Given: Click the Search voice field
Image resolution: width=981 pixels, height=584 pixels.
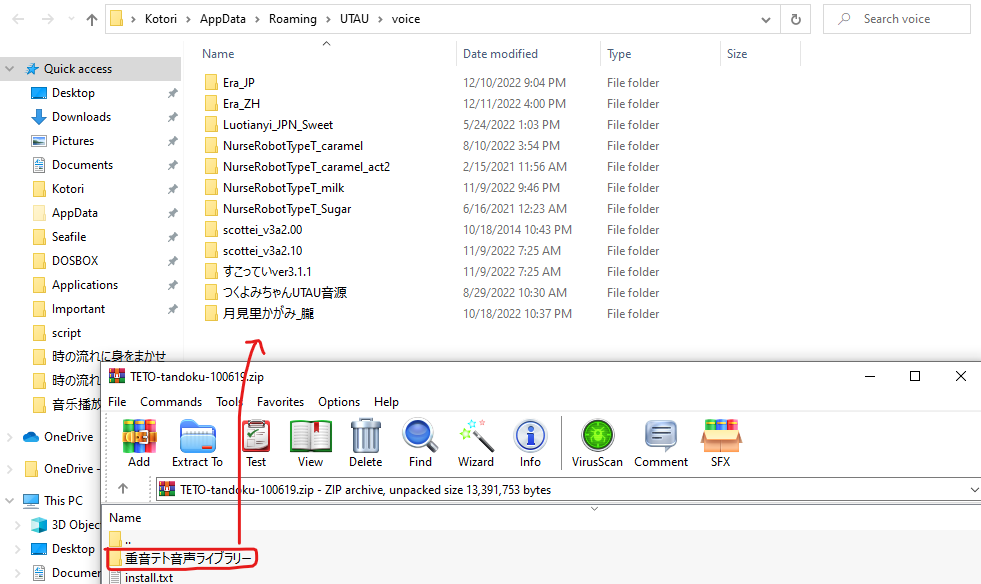Looking at the screenshot, I should 897,19.
